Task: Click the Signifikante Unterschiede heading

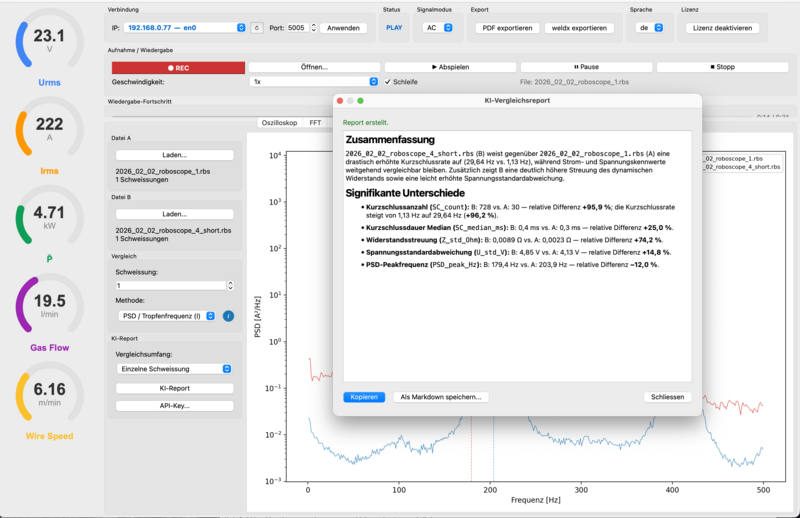Action: 405,193
